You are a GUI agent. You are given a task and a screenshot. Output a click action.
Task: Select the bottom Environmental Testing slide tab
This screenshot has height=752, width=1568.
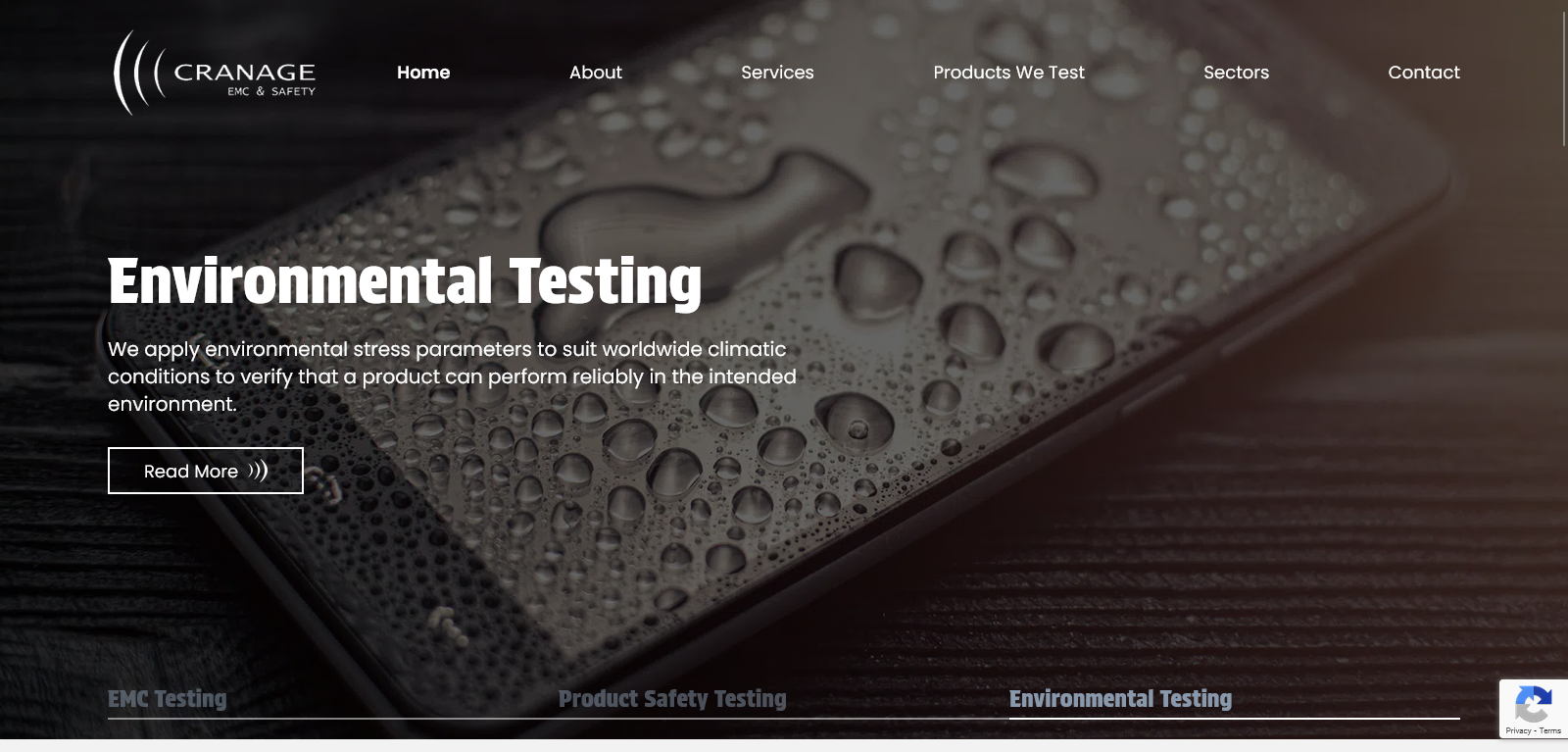point(1120,699)
